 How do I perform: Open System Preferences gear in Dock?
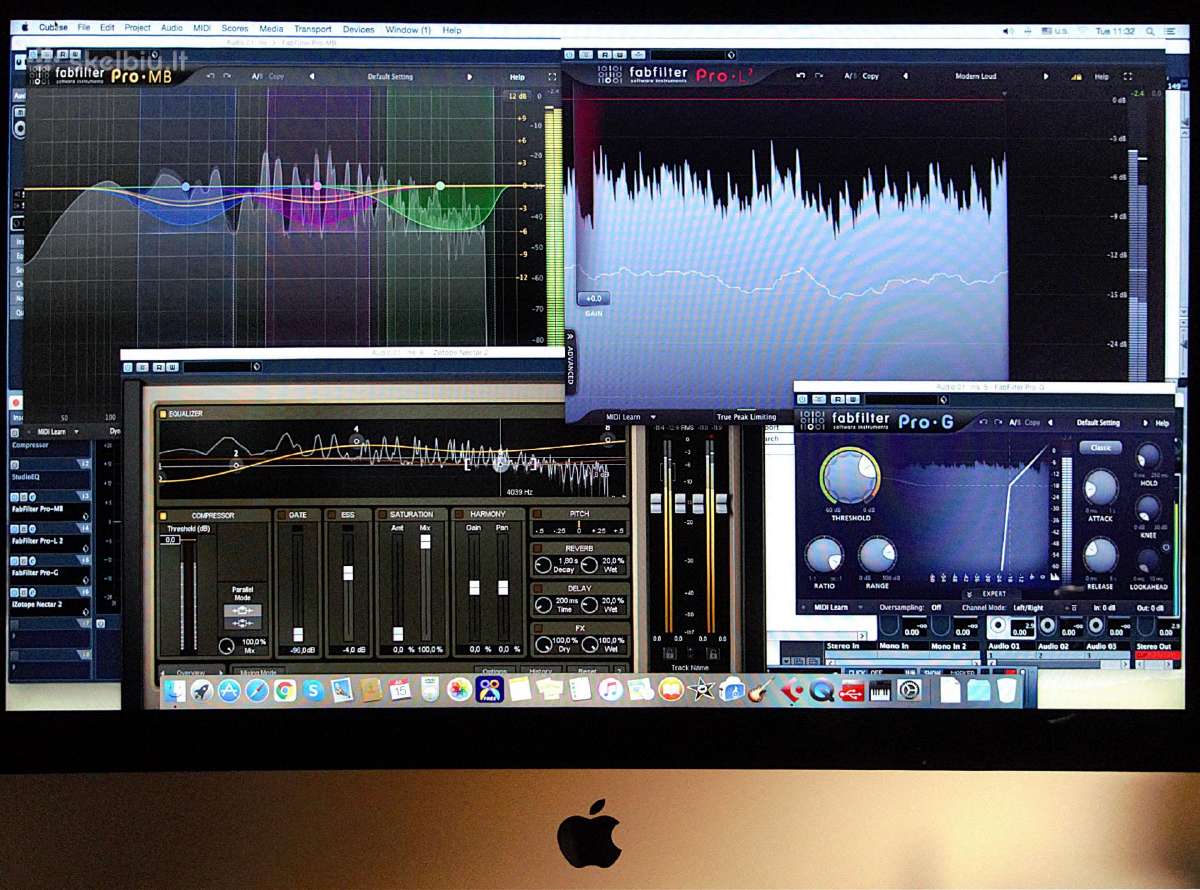(x=909, y=690)
